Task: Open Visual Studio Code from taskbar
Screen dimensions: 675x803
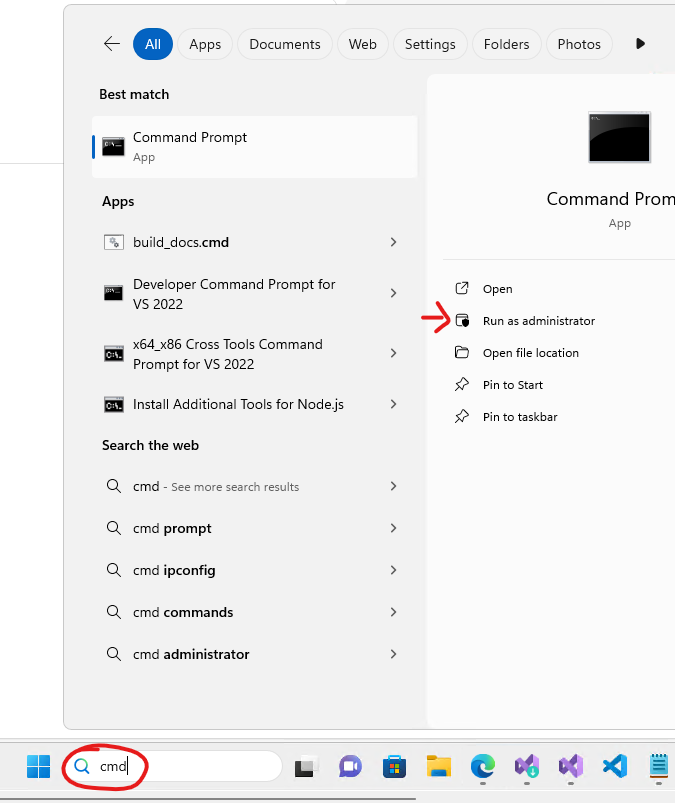Action: pyautogui.click(x=615, y=766)
